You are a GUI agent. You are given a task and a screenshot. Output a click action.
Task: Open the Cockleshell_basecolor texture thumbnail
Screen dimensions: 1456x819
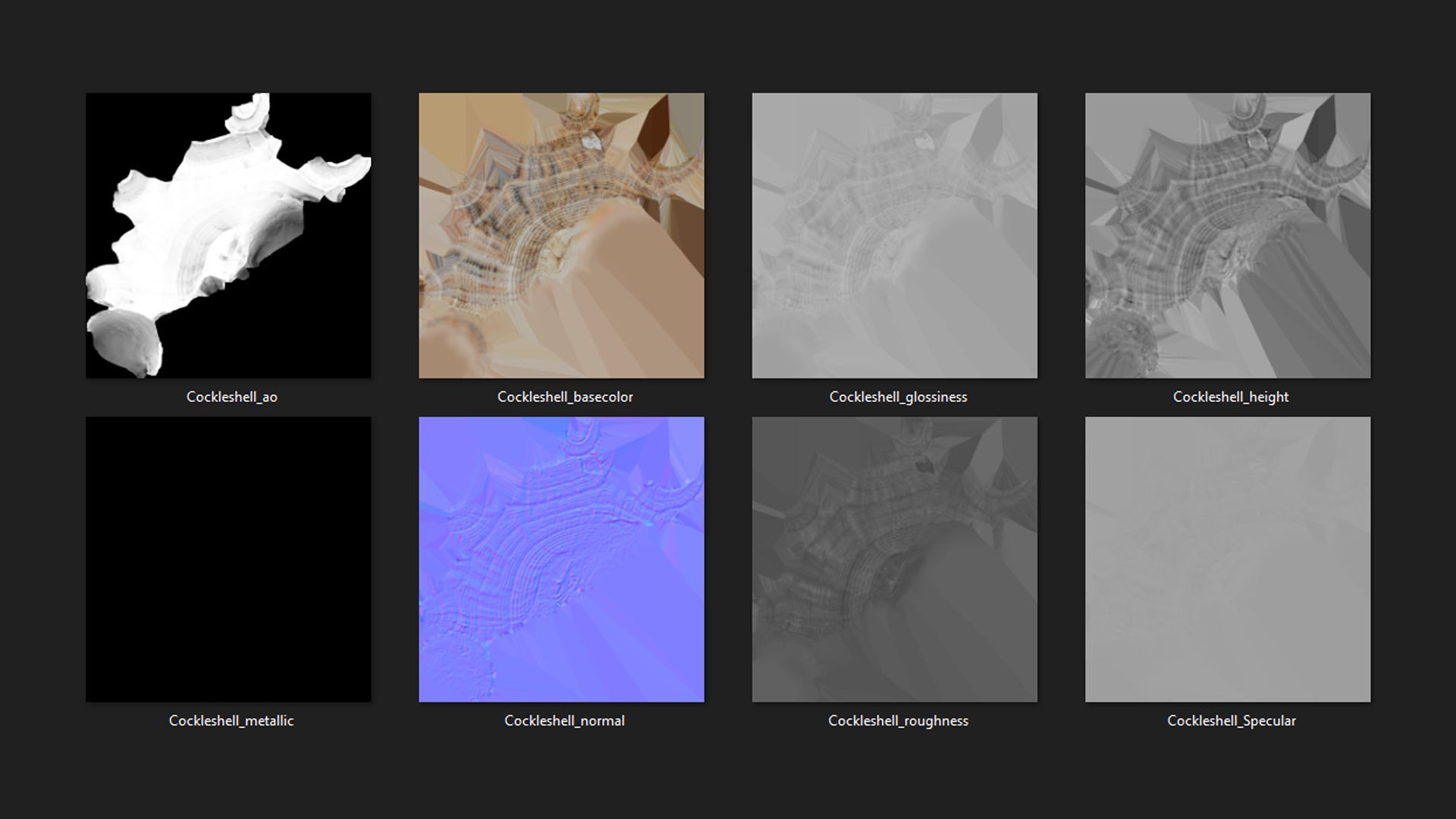pos(561,235)
